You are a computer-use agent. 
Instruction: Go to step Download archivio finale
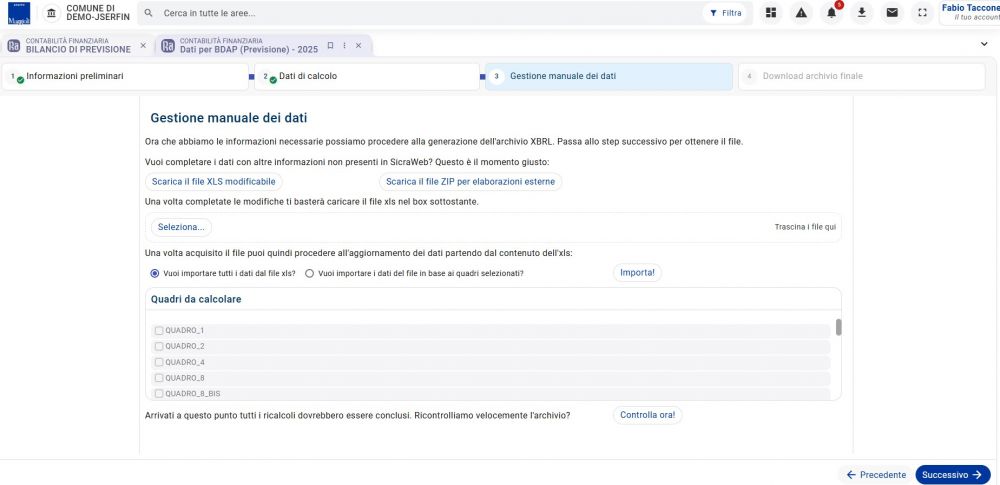[x=862, y=77]
